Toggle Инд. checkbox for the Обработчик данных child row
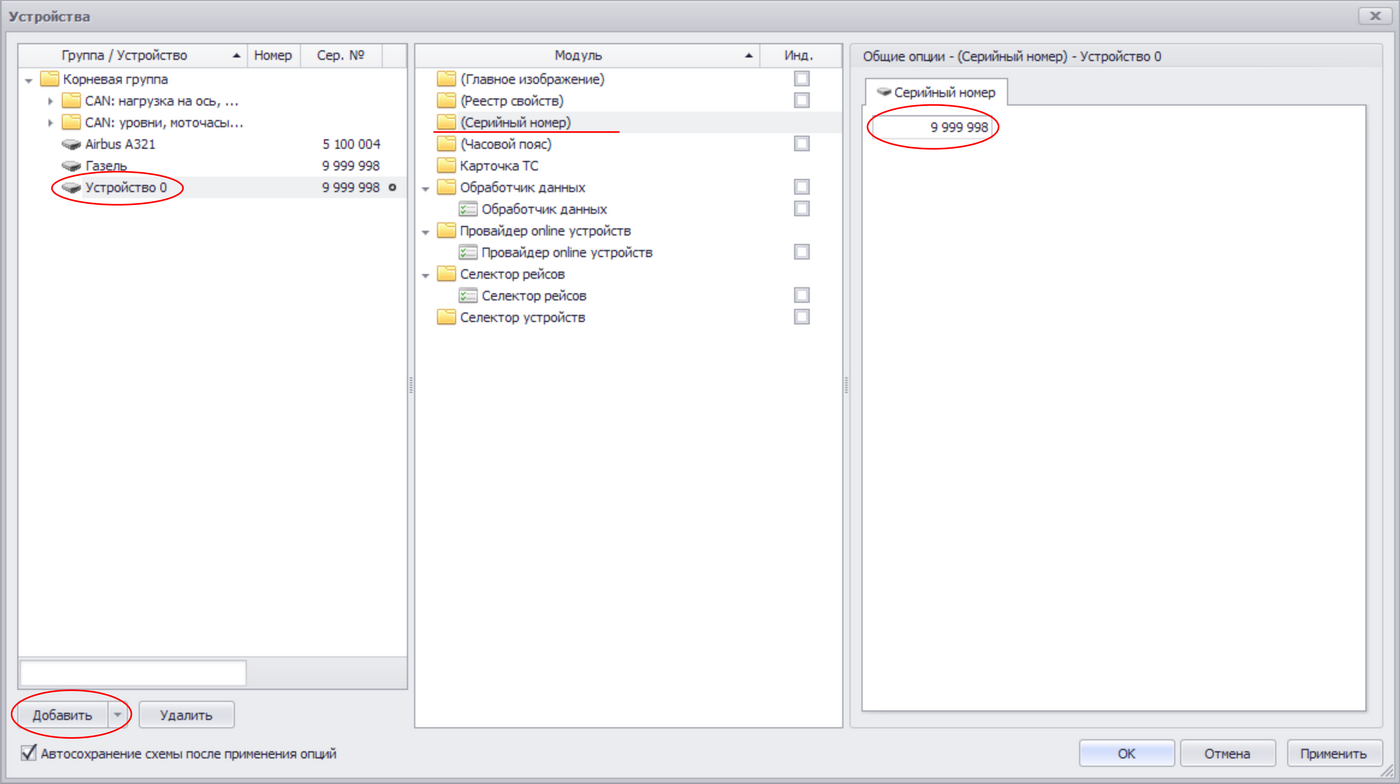 click(801, 209)
